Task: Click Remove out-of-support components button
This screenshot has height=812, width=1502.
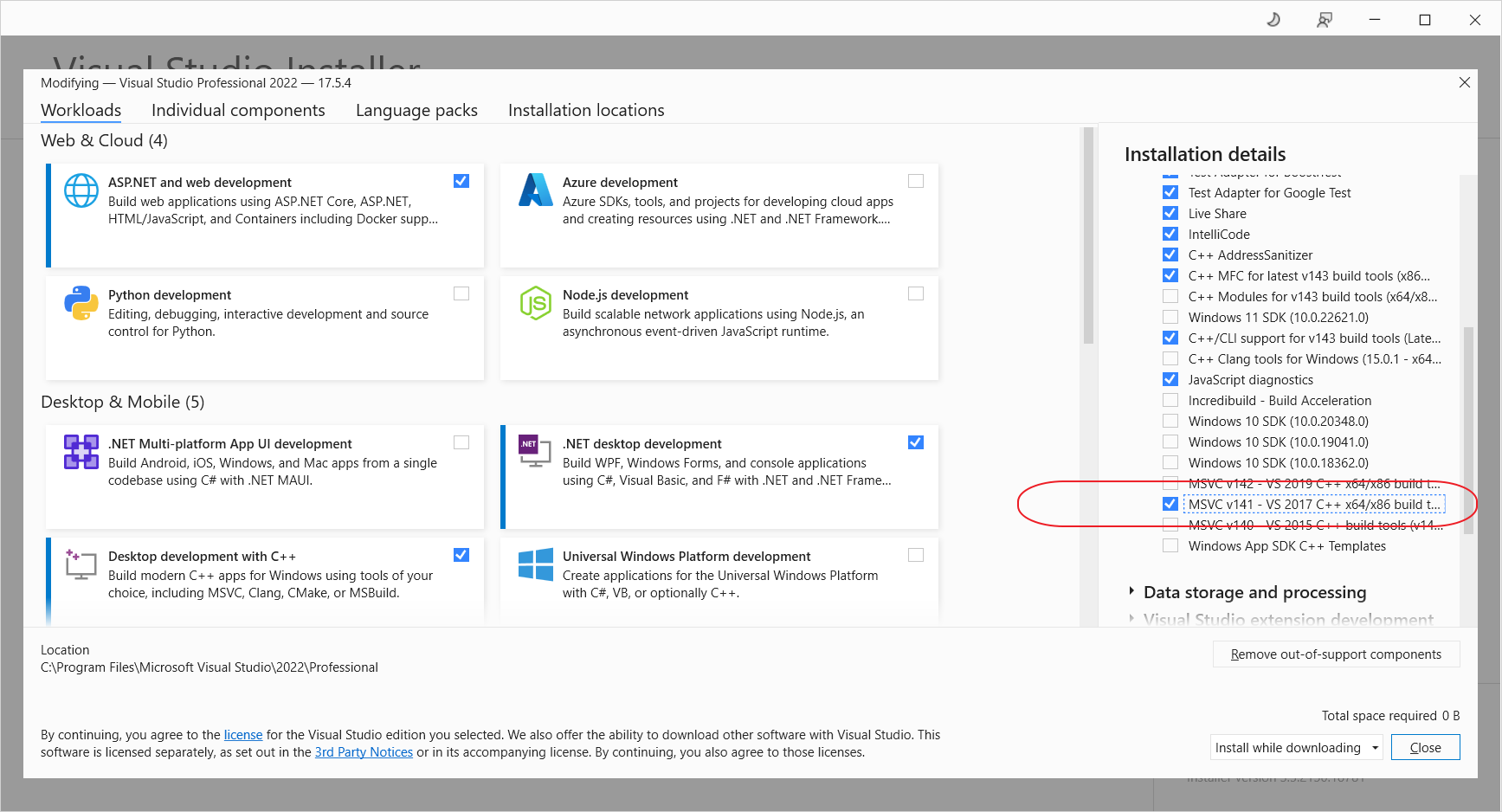Action: point(1336,654)
